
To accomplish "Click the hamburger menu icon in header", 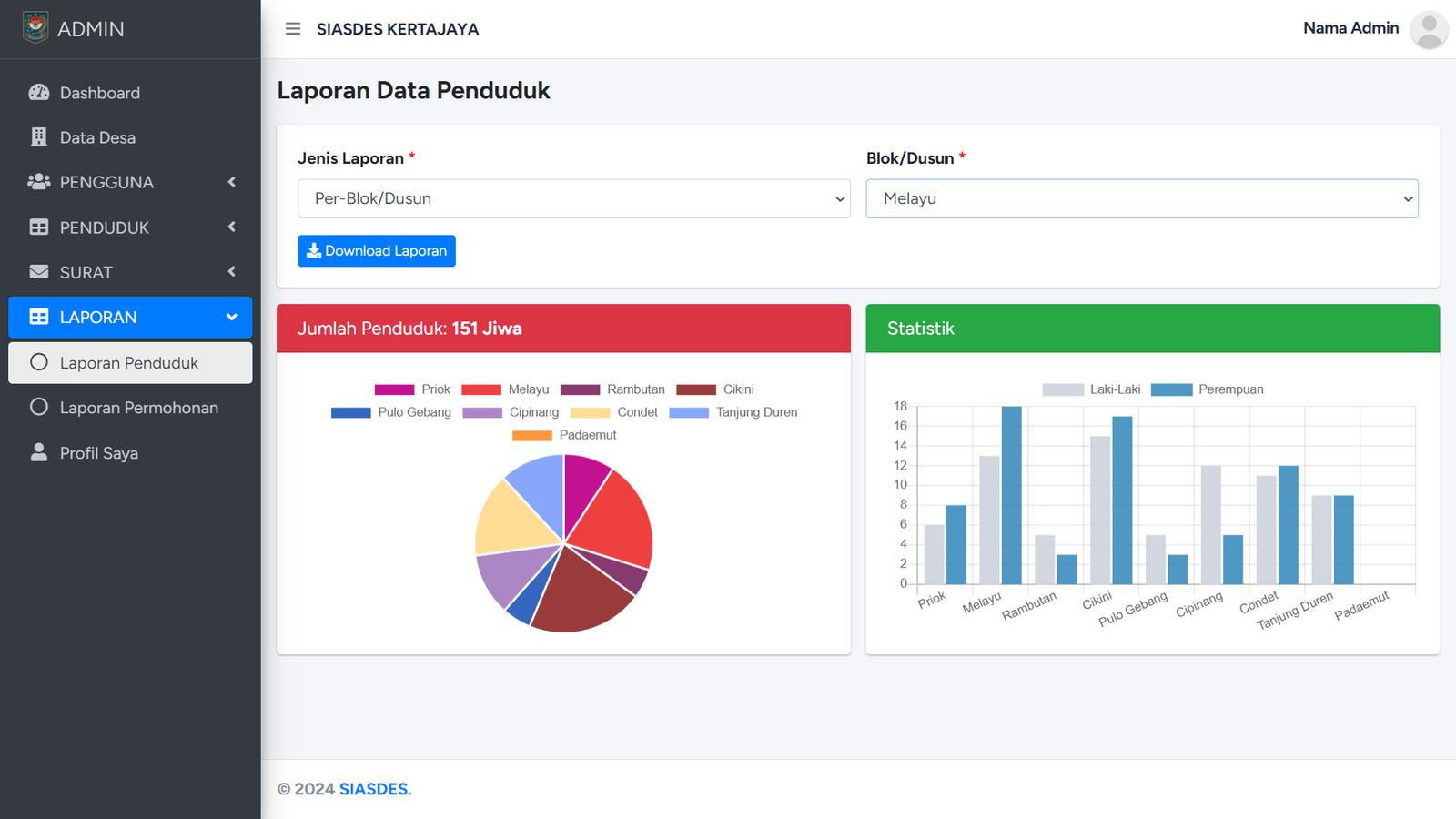I will pos(293,29).
